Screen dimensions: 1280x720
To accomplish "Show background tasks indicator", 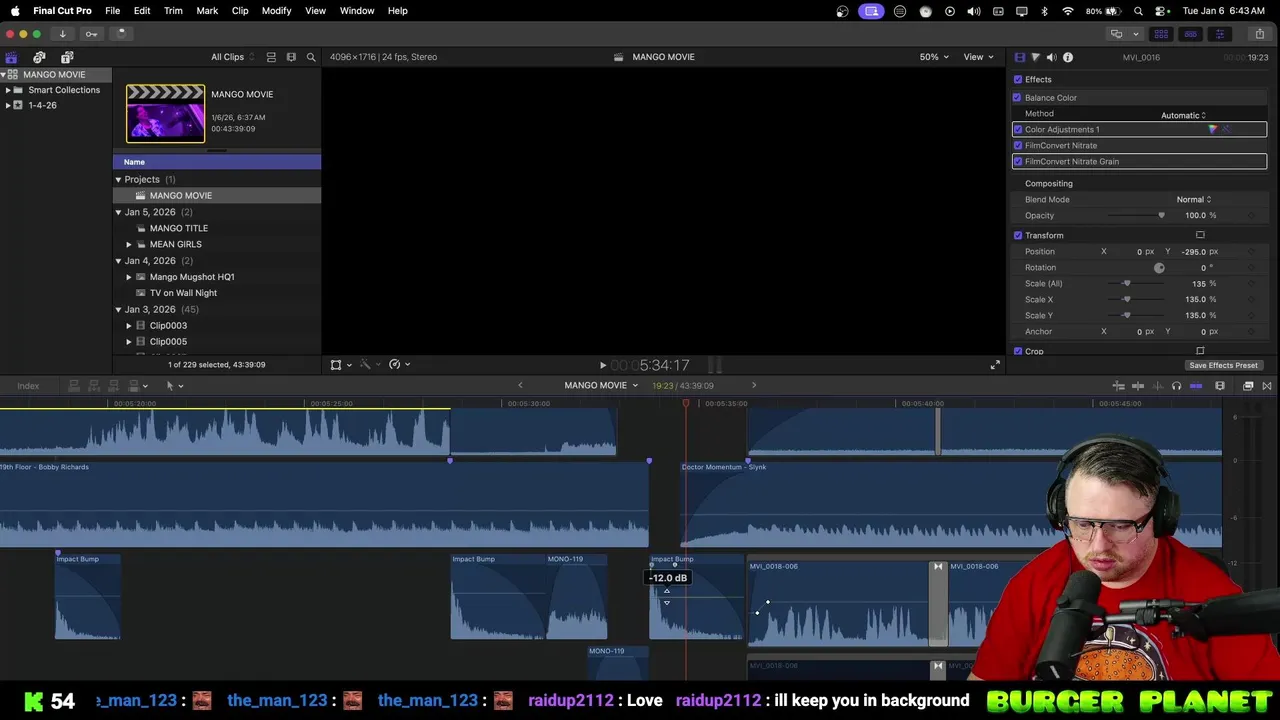I will click(121, 34).
